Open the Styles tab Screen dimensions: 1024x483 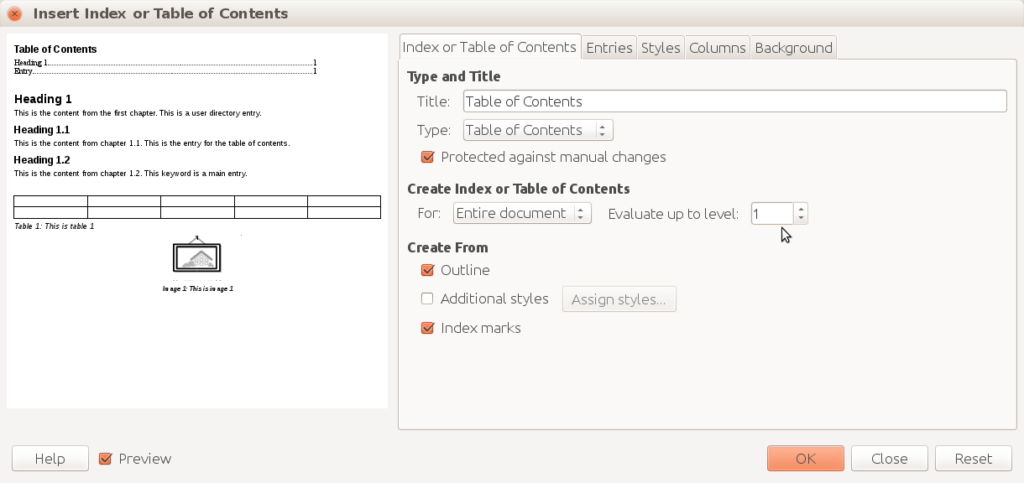[661, 48]
